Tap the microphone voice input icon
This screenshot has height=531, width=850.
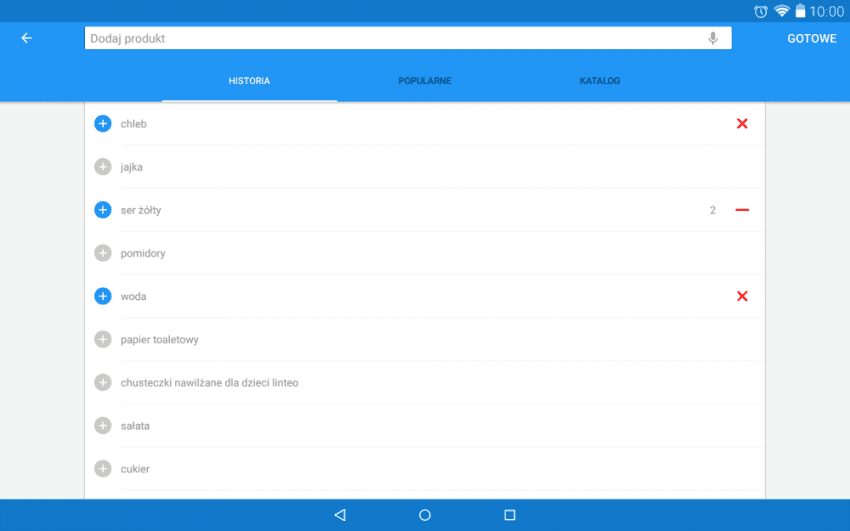[x=713, y=38]
